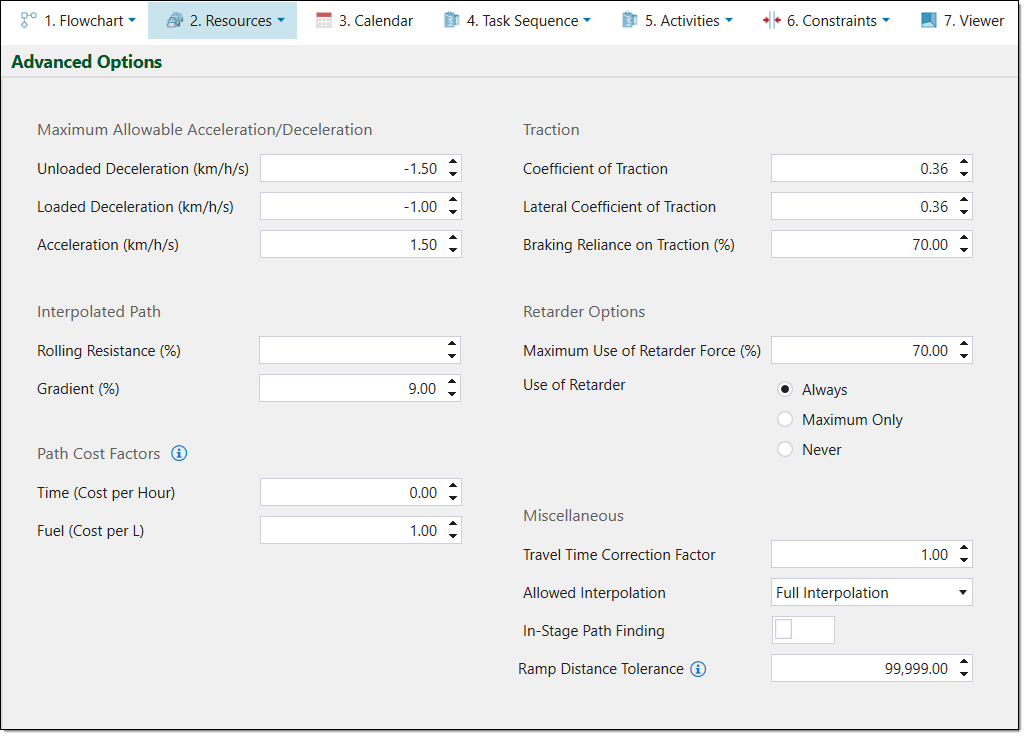The width and height of the screenshot is (1025, 736).
Task: Increase Coefficient of Traction with up arrow
Action: click(x=964, y=162)
